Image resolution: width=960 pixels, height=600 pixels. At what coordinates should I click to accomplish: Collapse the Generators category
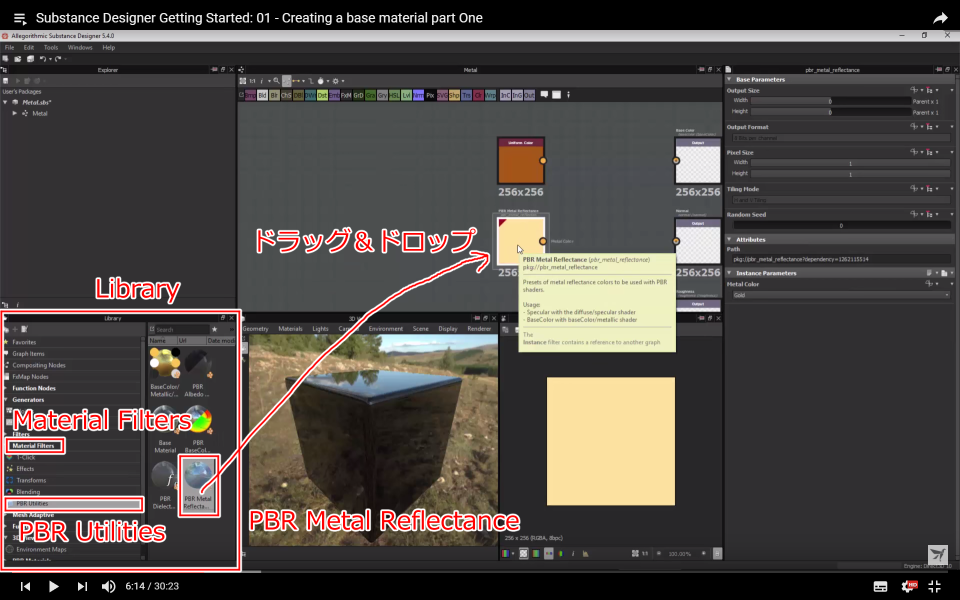(x=6, y=400)
